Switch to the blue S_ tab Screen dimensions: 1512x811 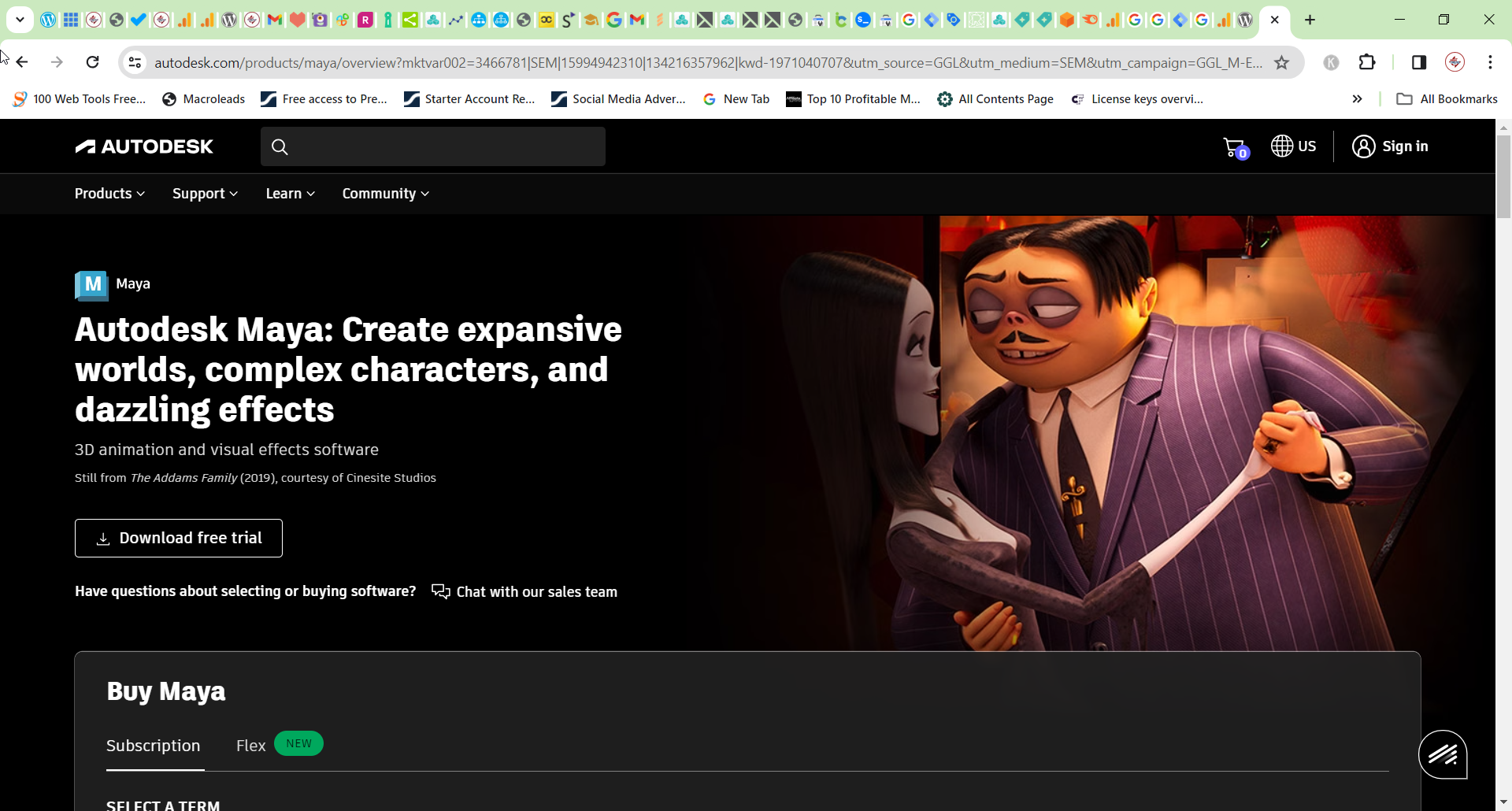coord(863,20)
